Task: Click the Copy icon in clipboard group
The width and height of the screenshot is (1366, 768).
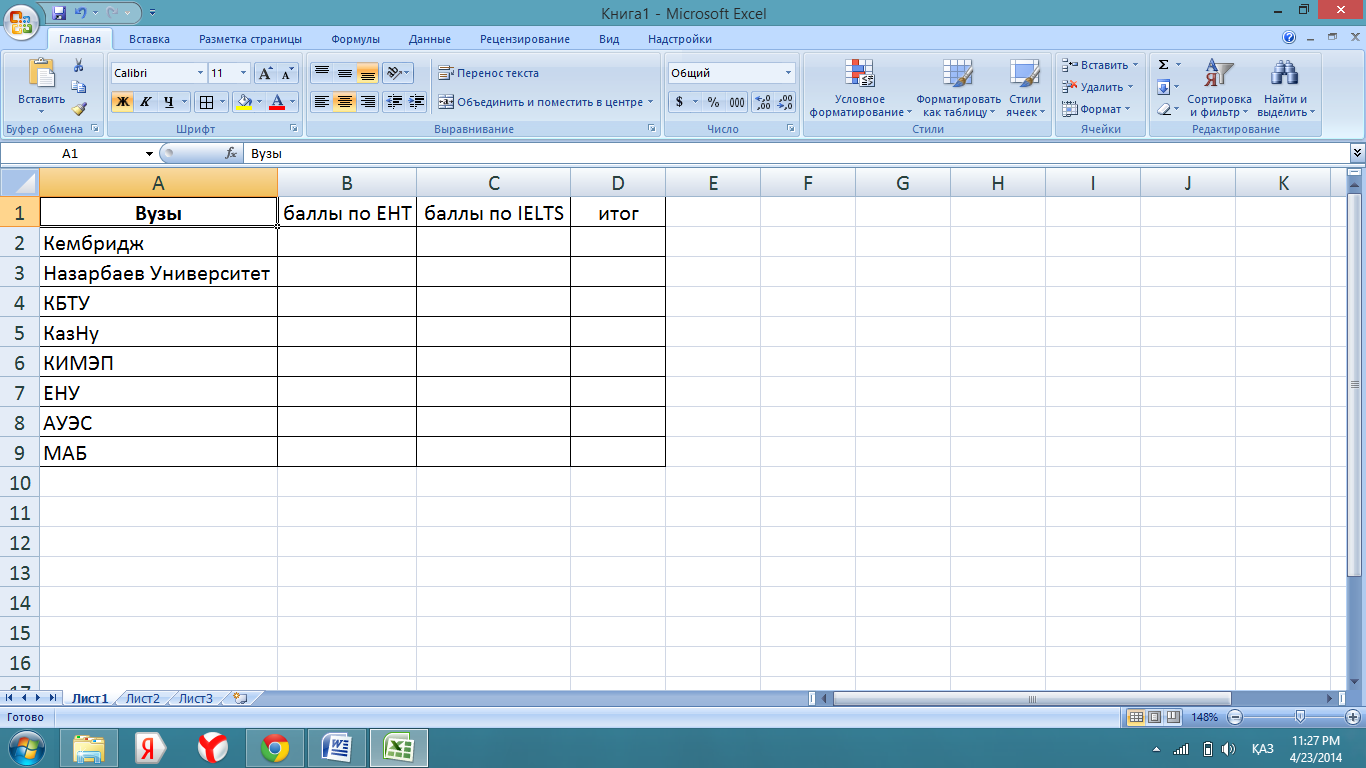Action: tap(79, 87)
